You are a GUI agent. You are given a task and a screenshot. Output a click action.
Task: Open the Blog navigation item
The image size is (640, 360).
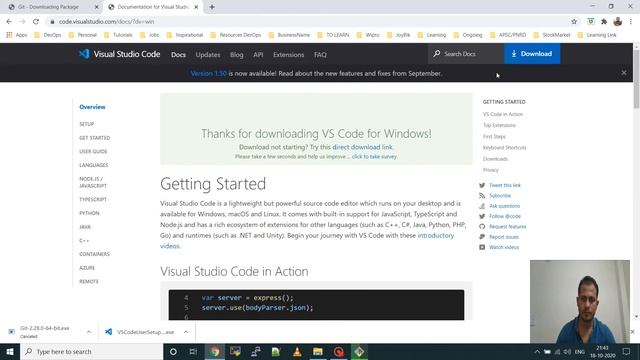(x=236, y=55)
